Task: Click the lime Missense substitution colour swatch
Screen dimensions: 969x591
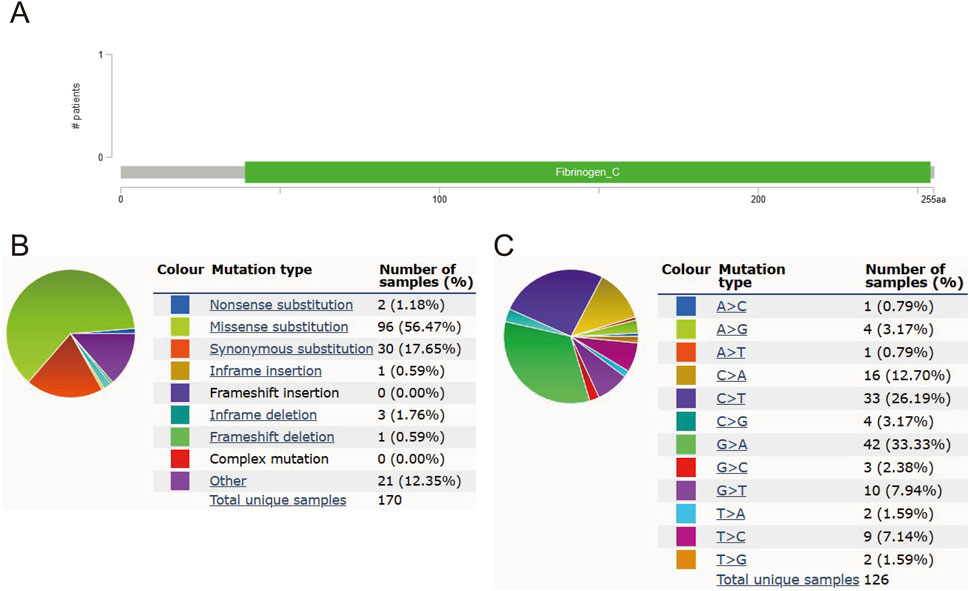Action: (180, 326)
